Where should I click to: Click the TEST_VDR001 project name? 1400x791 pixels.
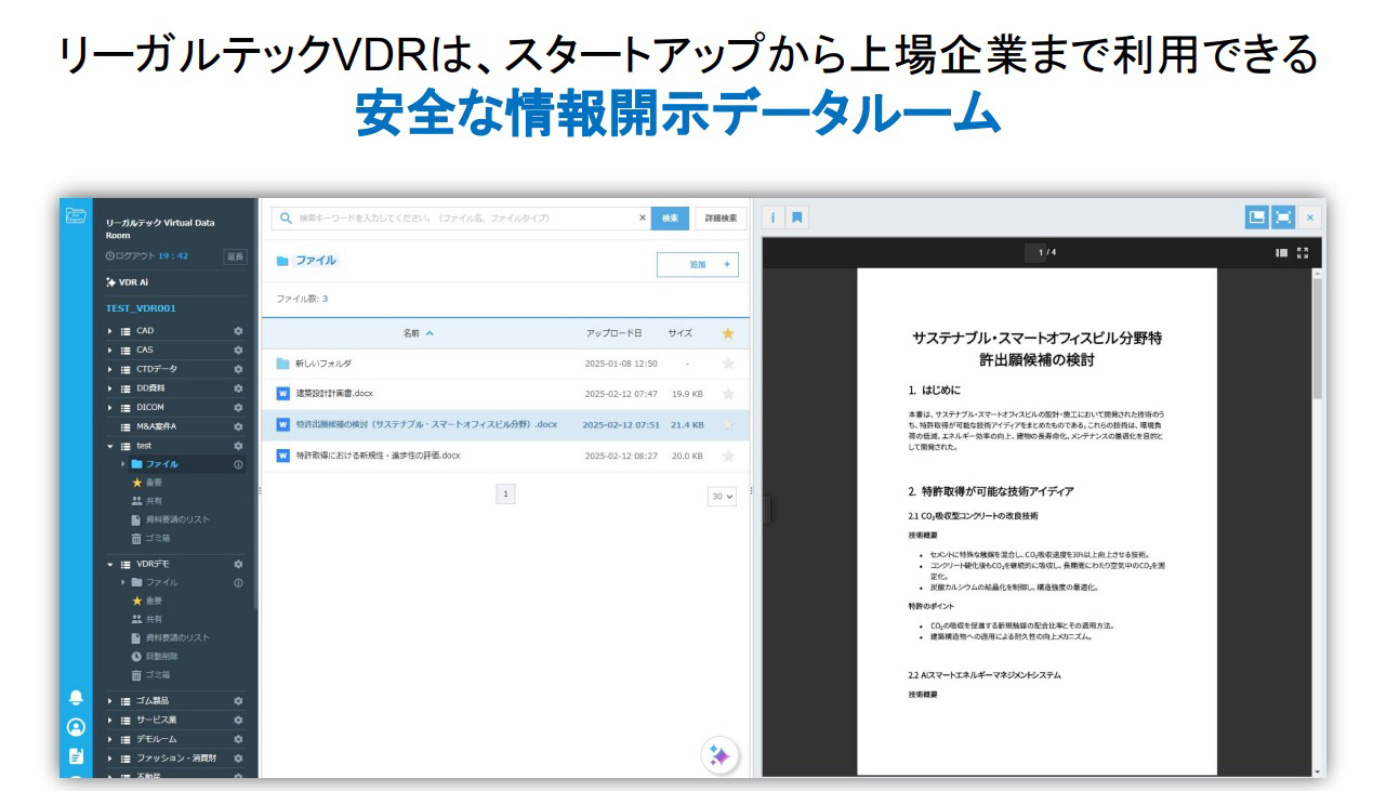[141, 308]
